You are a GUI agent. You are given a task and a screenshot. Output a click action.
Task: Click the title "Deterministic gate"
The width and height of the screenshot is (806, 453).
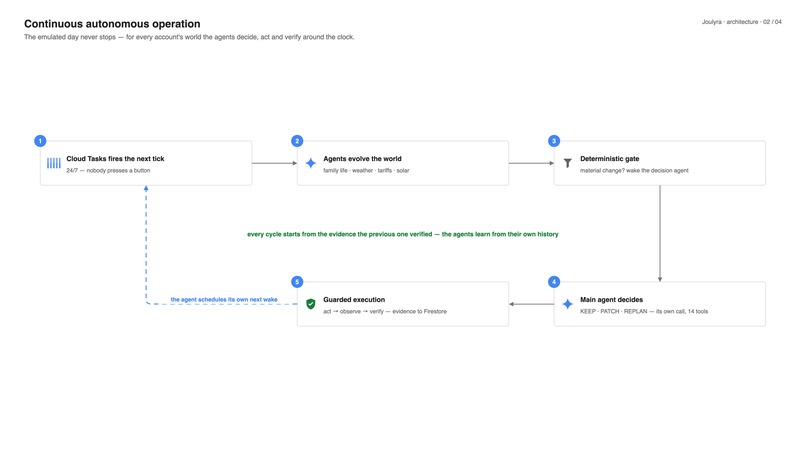pyautogui.click(x=610, y=158)
